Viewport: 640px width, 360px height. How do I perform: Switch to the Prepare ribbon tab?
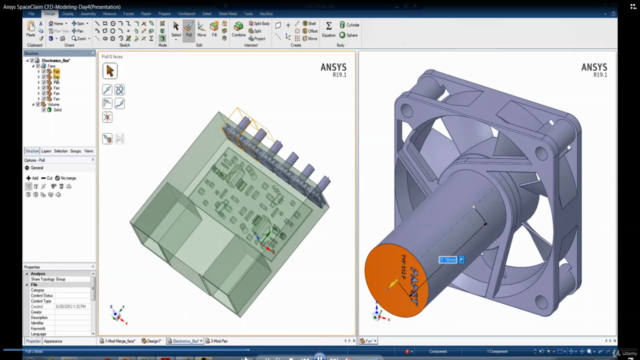tap(164, 14)
